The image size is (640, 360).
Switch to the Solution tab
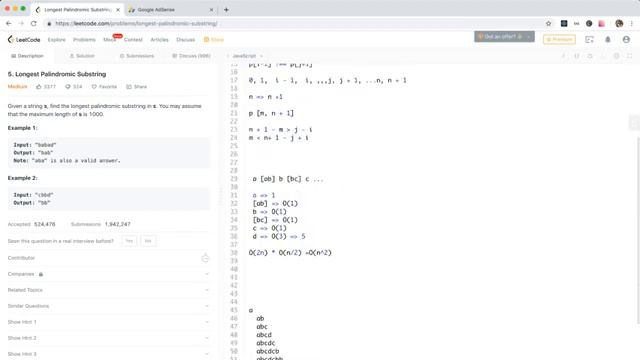point(82,56)
